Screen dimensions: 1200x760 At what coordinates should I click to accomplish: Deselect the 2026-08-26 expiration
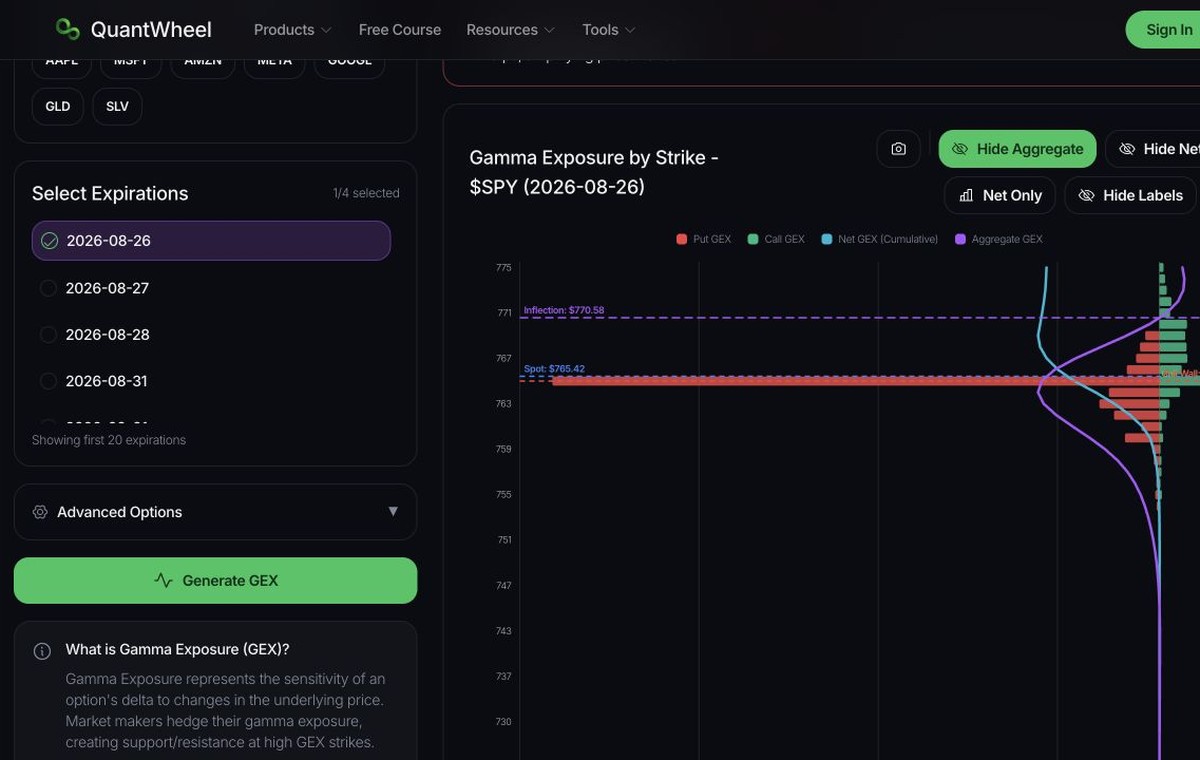(211, 241)
